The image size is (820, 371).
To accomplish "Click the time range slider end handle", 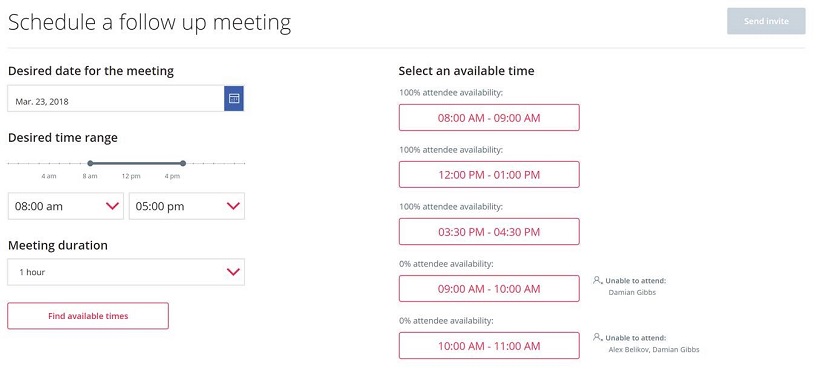I will 183,163.
